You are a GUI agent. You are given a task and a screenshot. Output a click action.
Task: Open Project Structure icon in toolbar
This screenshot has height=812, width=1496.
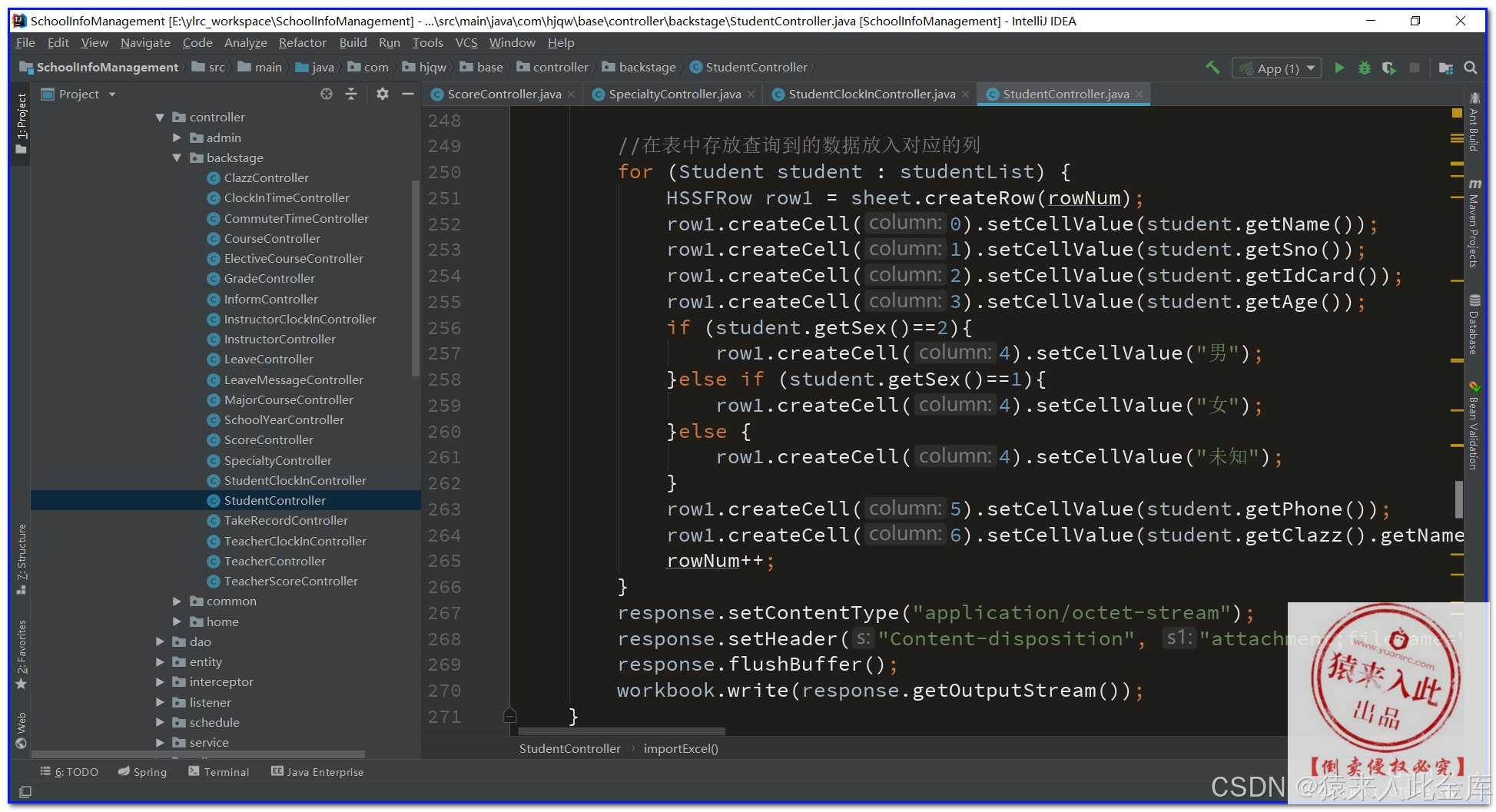pyautogui.click(x=1446, y=68)
